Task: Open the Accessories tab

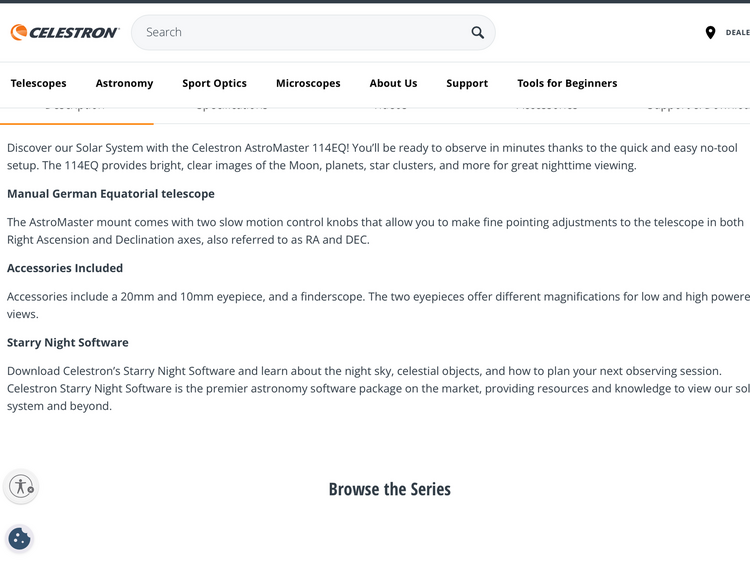Action: point(546,107)
